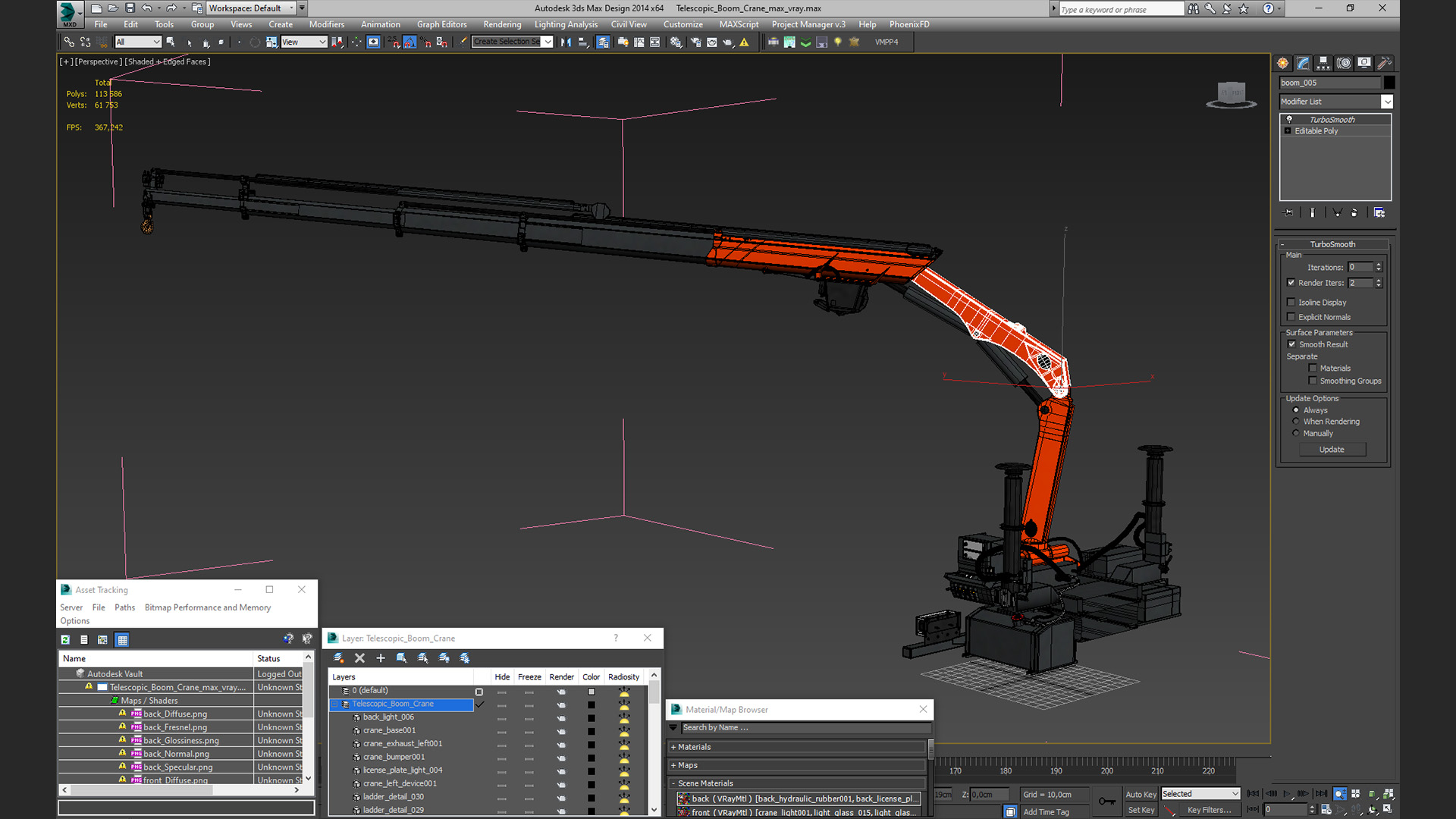Viewport: 1456px width, 819px height.
Task: Open the Hierarchy command panel tab
Action: [x=1323, y=63]
